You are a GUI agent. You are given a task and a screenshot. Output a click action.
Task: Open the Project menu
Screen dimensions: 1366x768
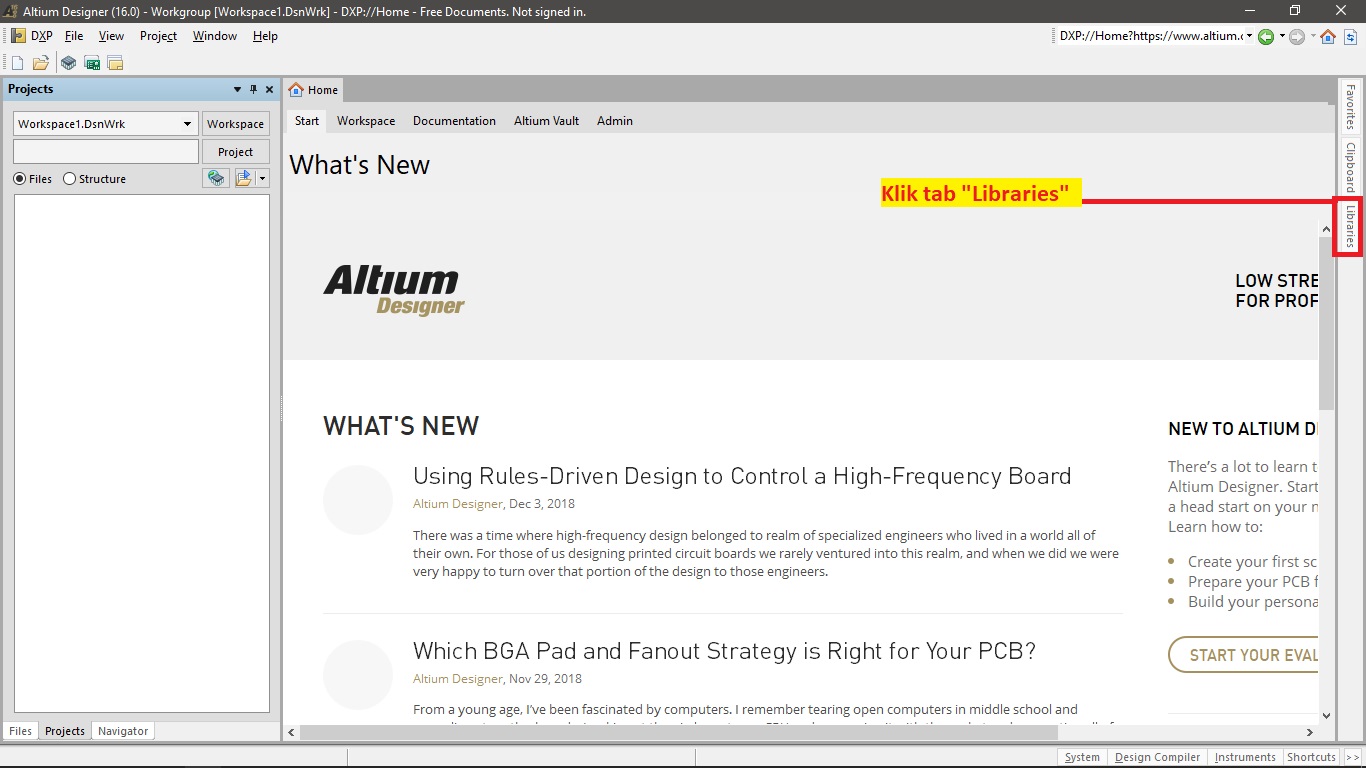(x=158, y=36)
